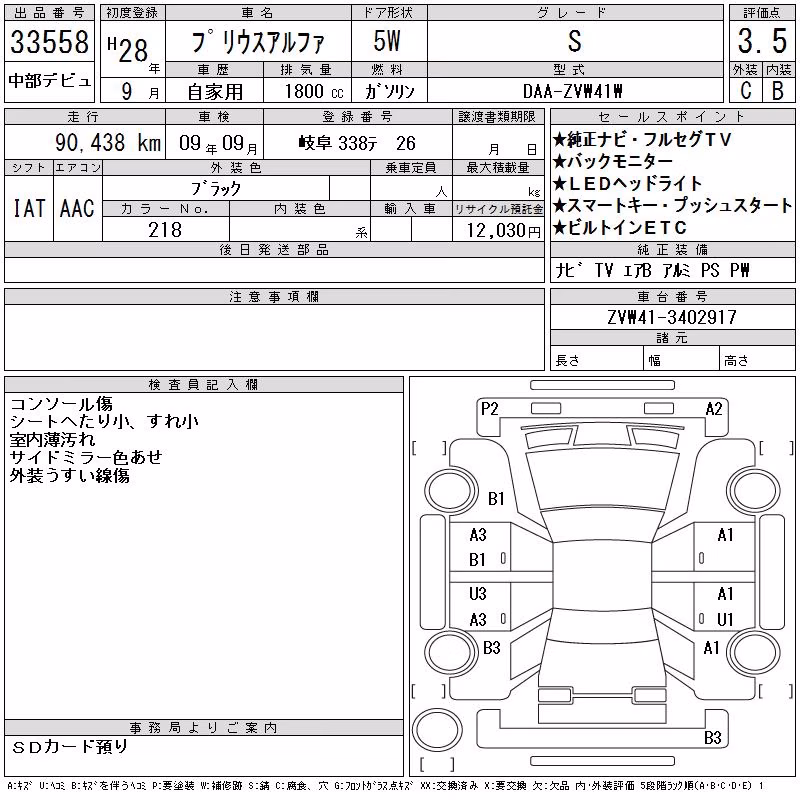
Task: Select A2 damage mark on car diagram
Action: (x=714, y=408)
